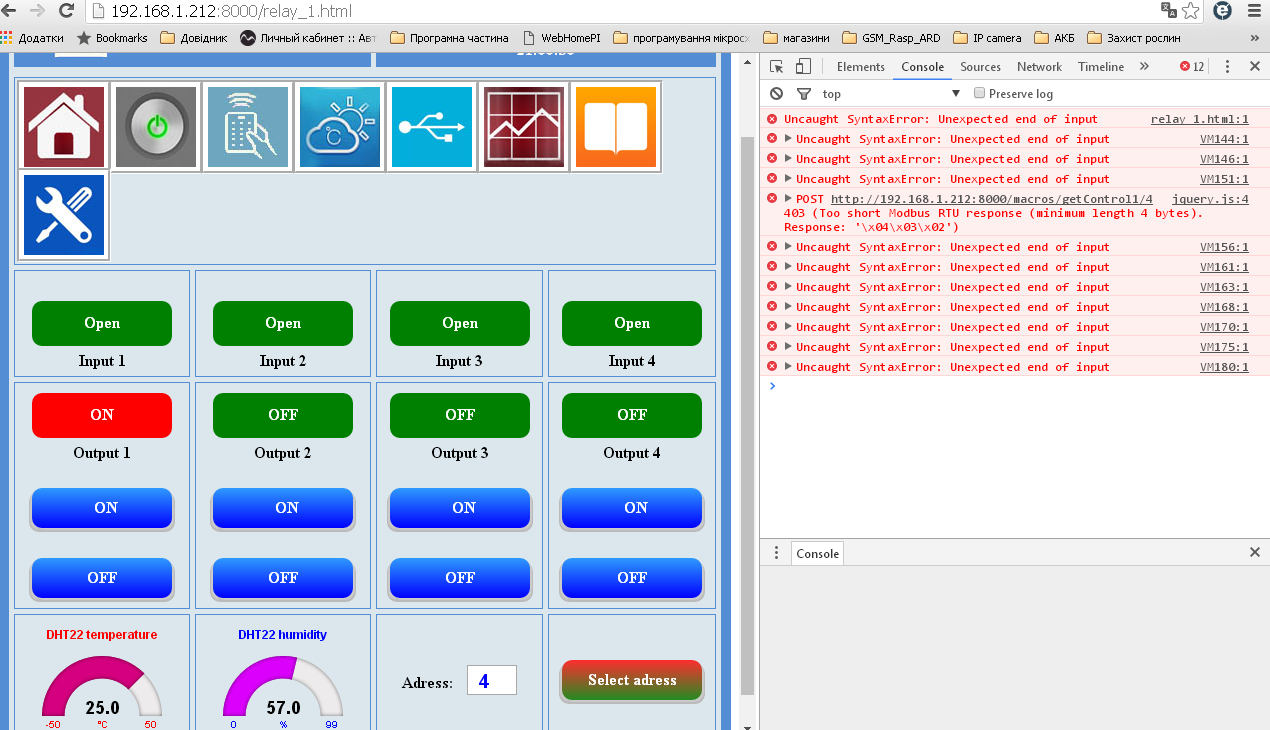Bookmark this page with star icon
The width and height of the screenshot is (1270, 730).
1190,11
